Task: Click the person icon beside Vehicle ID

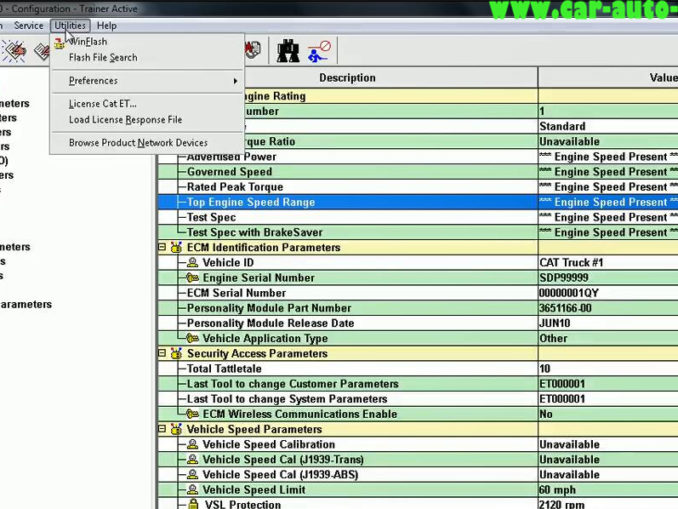Action: (x=193, y=263)
